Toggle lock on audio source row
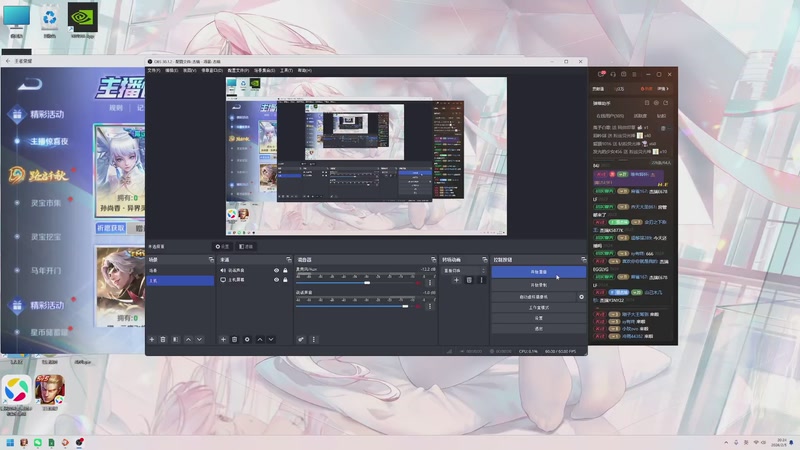The width and height of the screenshot is (800, 450). (x=285, y=270)
